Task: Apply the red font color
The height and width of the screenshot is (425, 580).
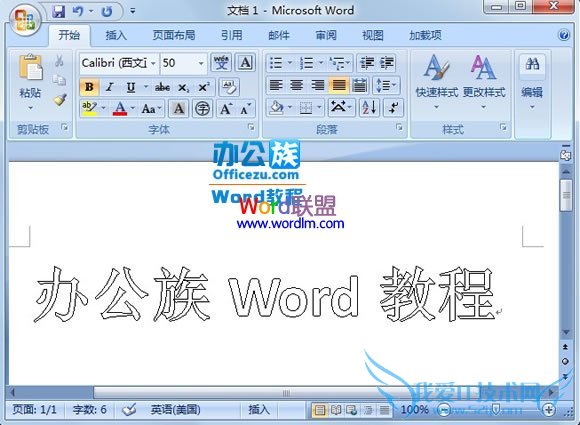Action: click(120, 109)
